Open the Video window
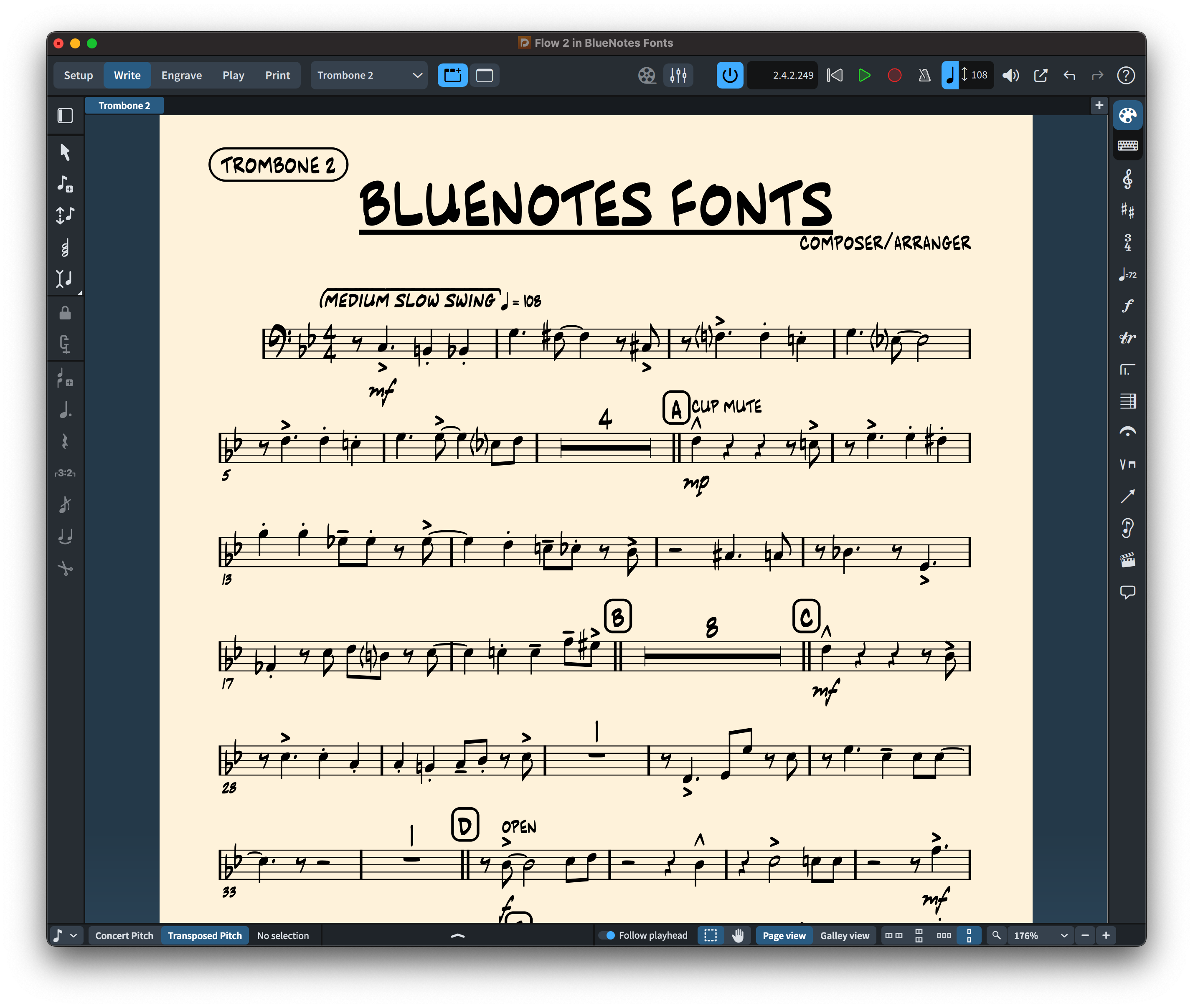Image resolution: width=1193 pixels, height=1008 pixels. (x=647, y=75)
